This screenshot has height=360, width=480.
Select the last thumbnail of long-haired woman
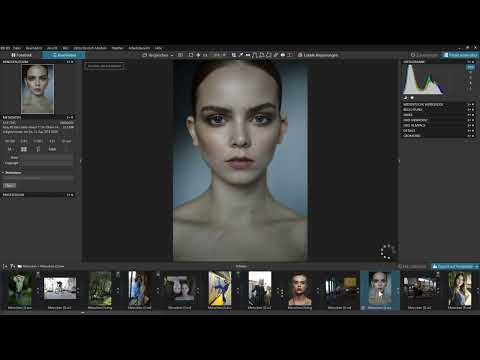(x=460, y=288)
